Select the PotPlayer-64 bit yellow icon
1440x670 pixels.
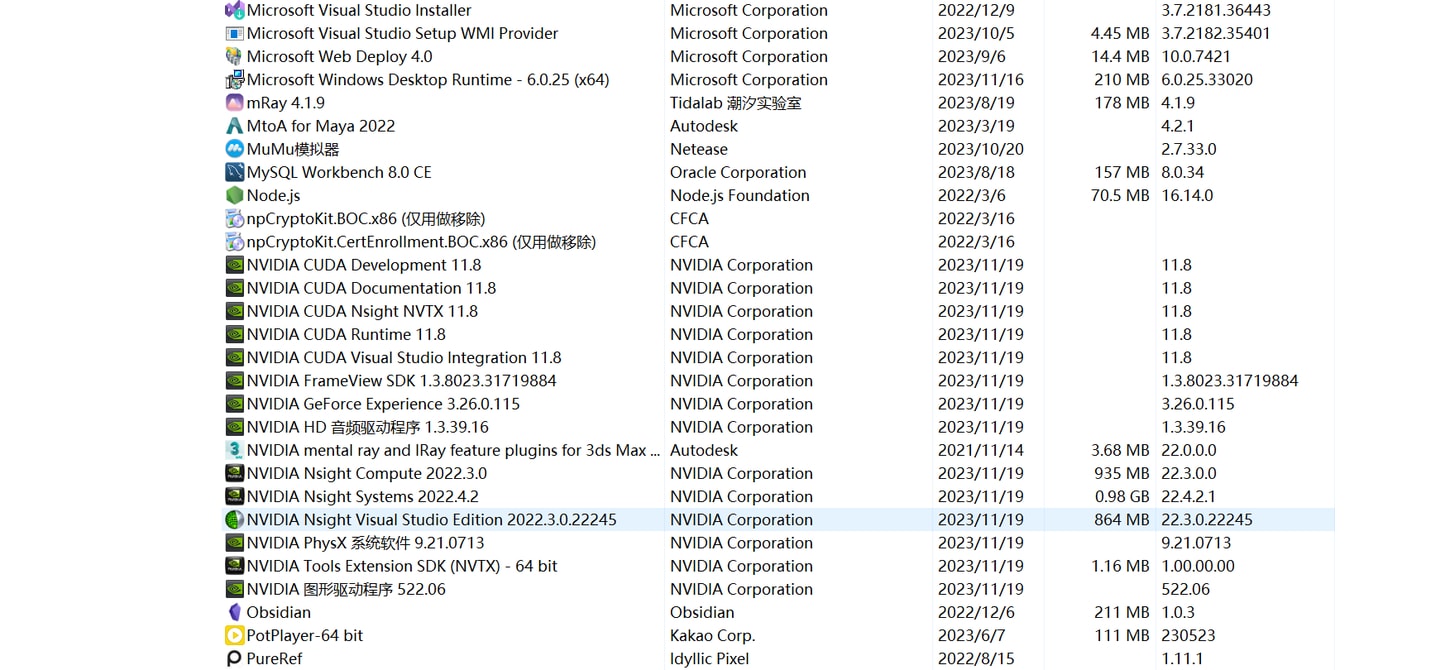click(234, 635)
